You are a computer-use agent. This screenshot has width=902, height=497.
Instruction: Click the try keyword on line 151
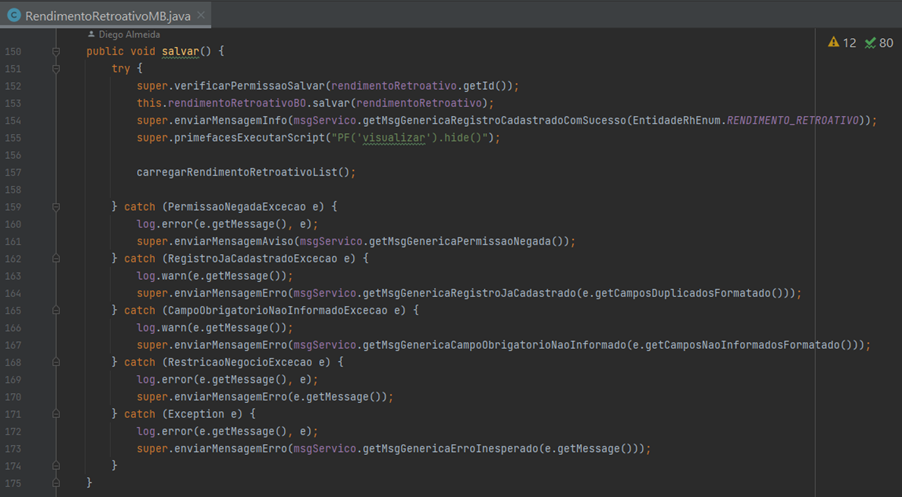[x=121, y=68]
